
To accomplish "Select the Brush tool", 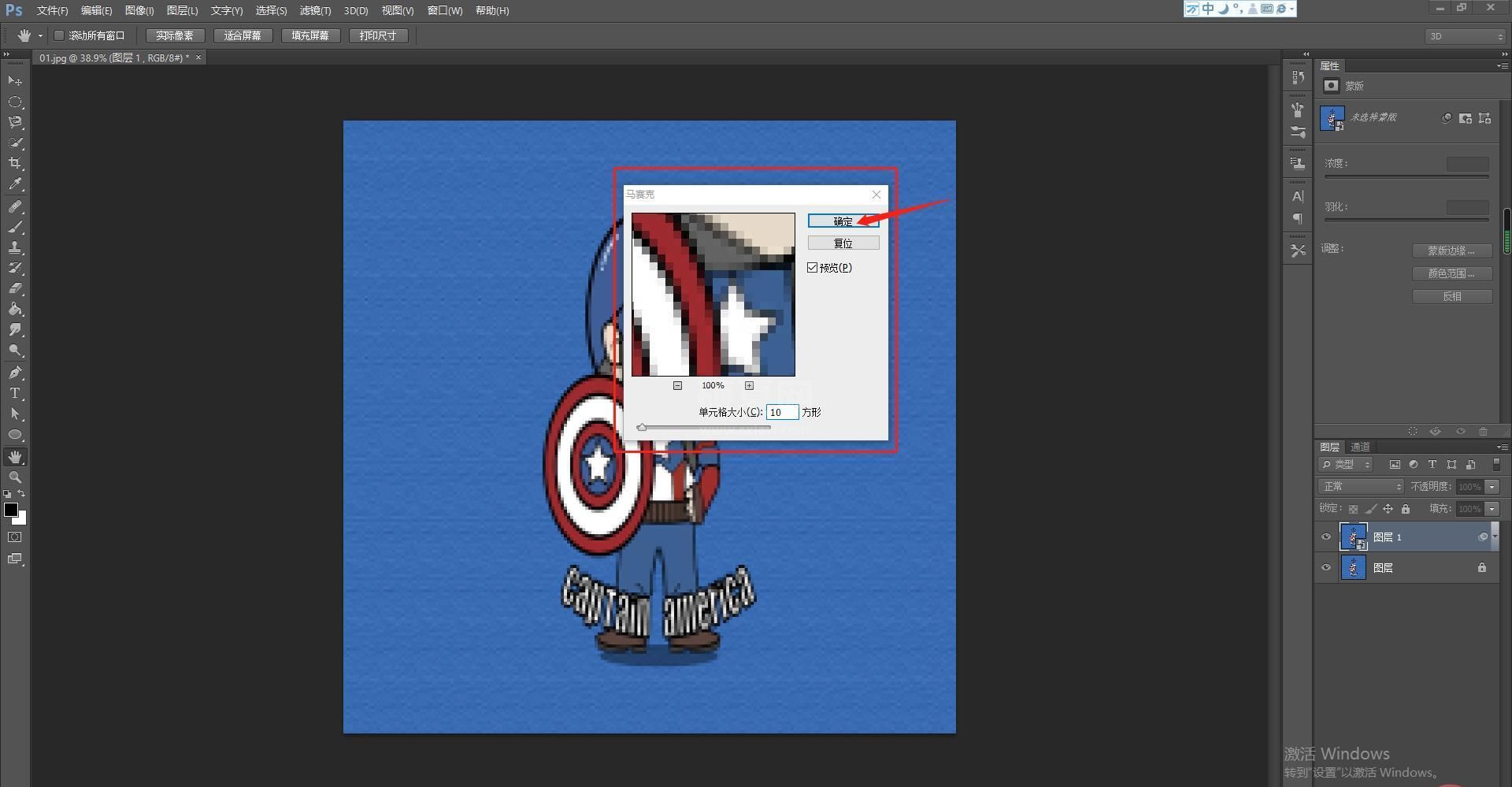I will point(15,227).
